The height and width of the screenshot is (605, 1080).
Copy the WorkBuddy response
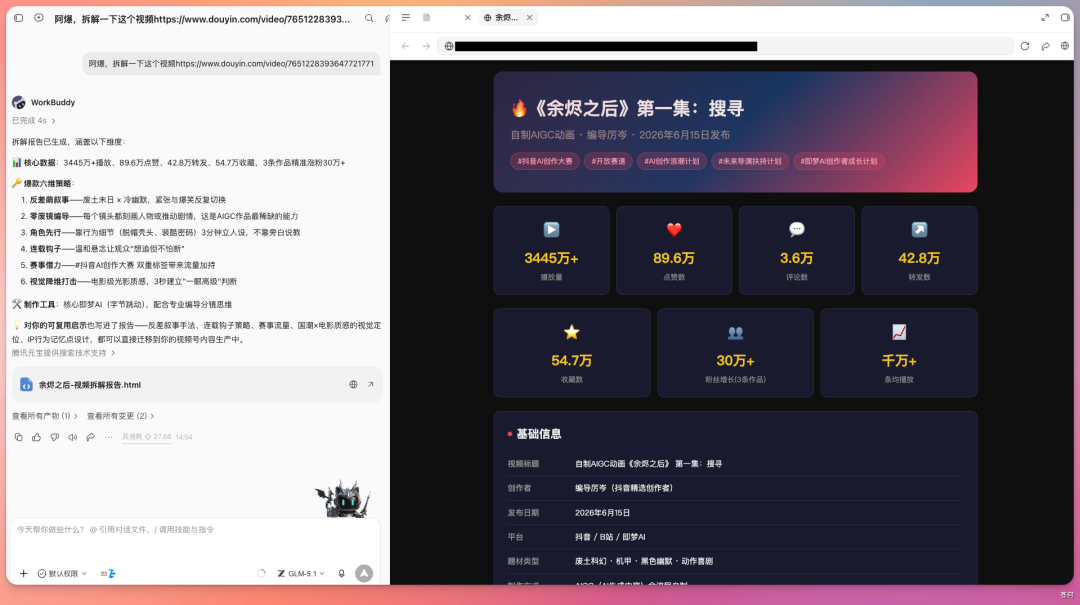pos(19,437)
